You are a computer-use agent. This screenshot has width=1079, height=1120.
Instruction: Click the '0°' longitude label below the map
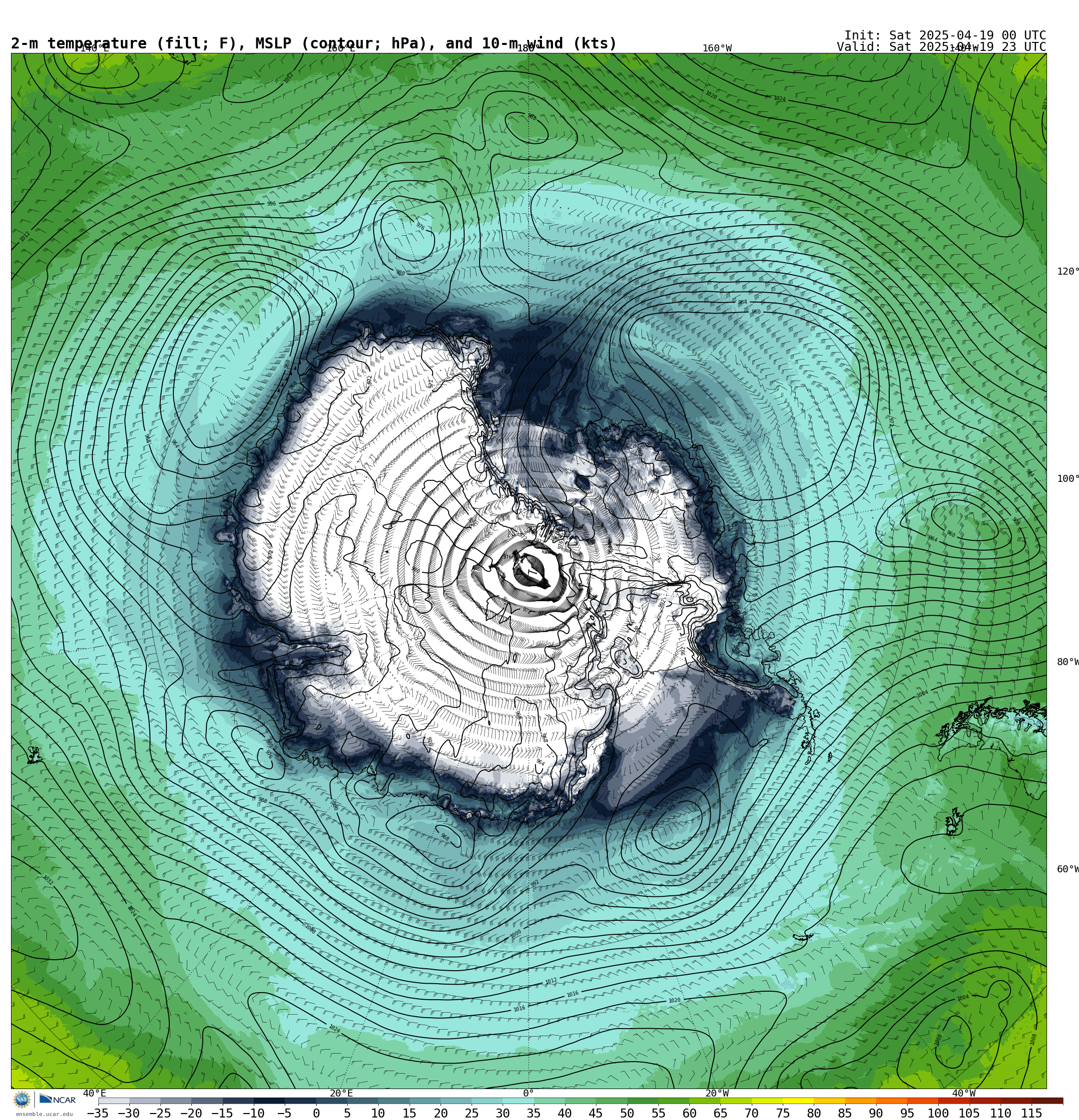click(529, 1094)
